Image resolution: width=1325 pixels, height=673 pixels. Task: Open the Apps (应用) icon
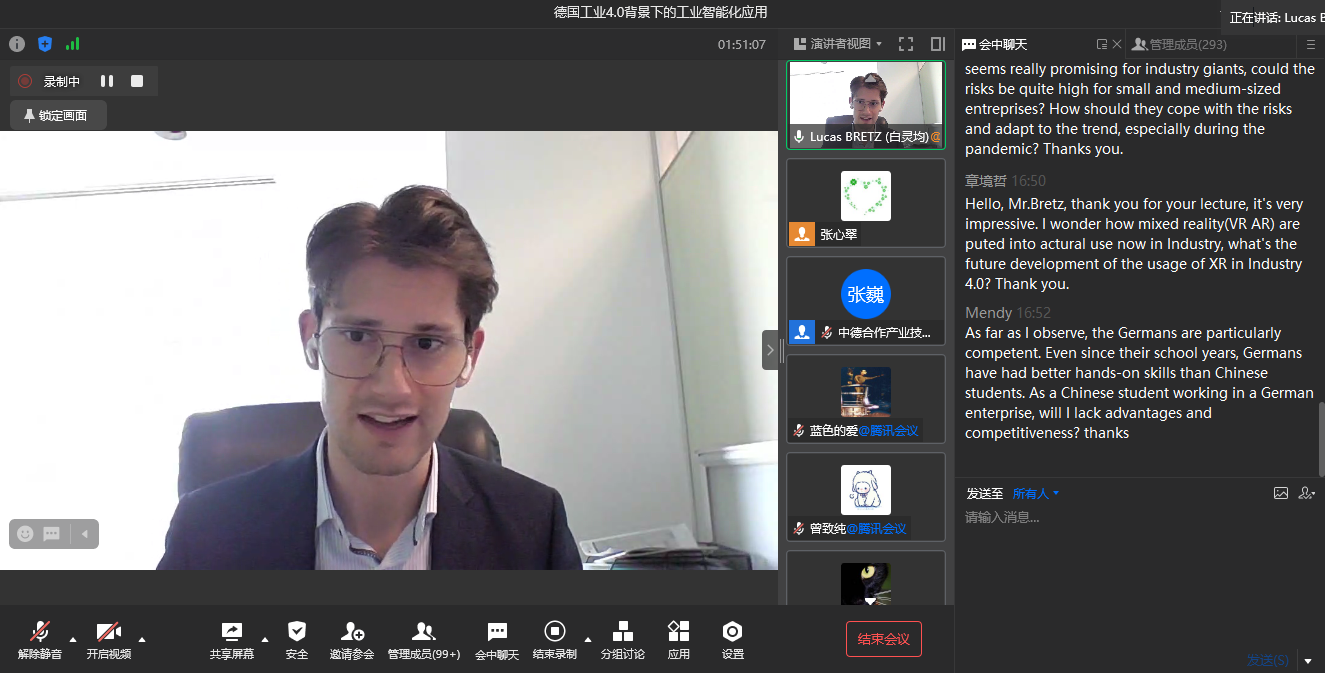click(x=679, y=639)
